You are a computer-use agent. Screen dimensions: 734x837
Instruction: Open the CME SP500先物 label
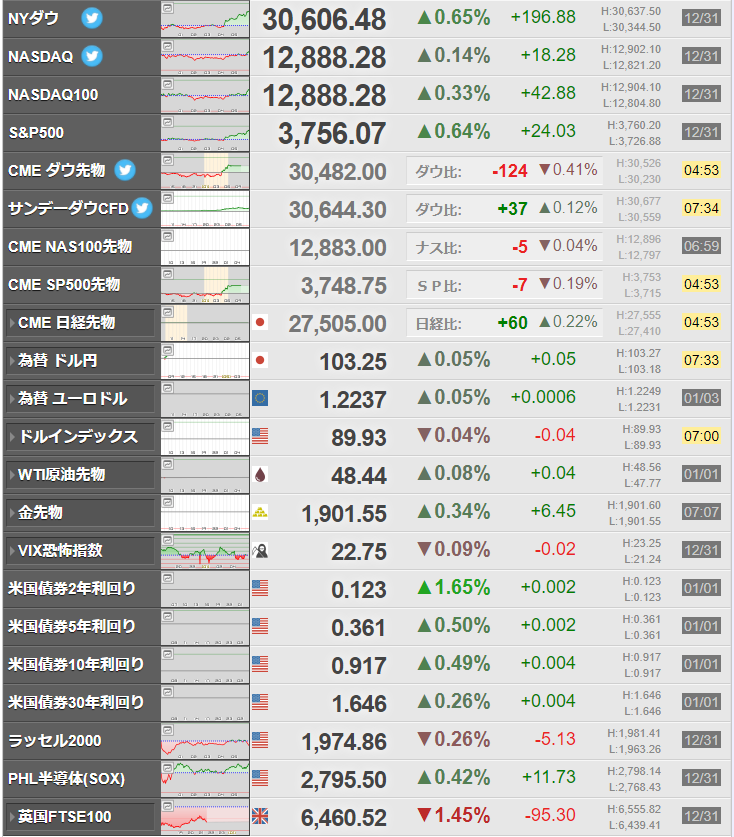click(64, 285)
